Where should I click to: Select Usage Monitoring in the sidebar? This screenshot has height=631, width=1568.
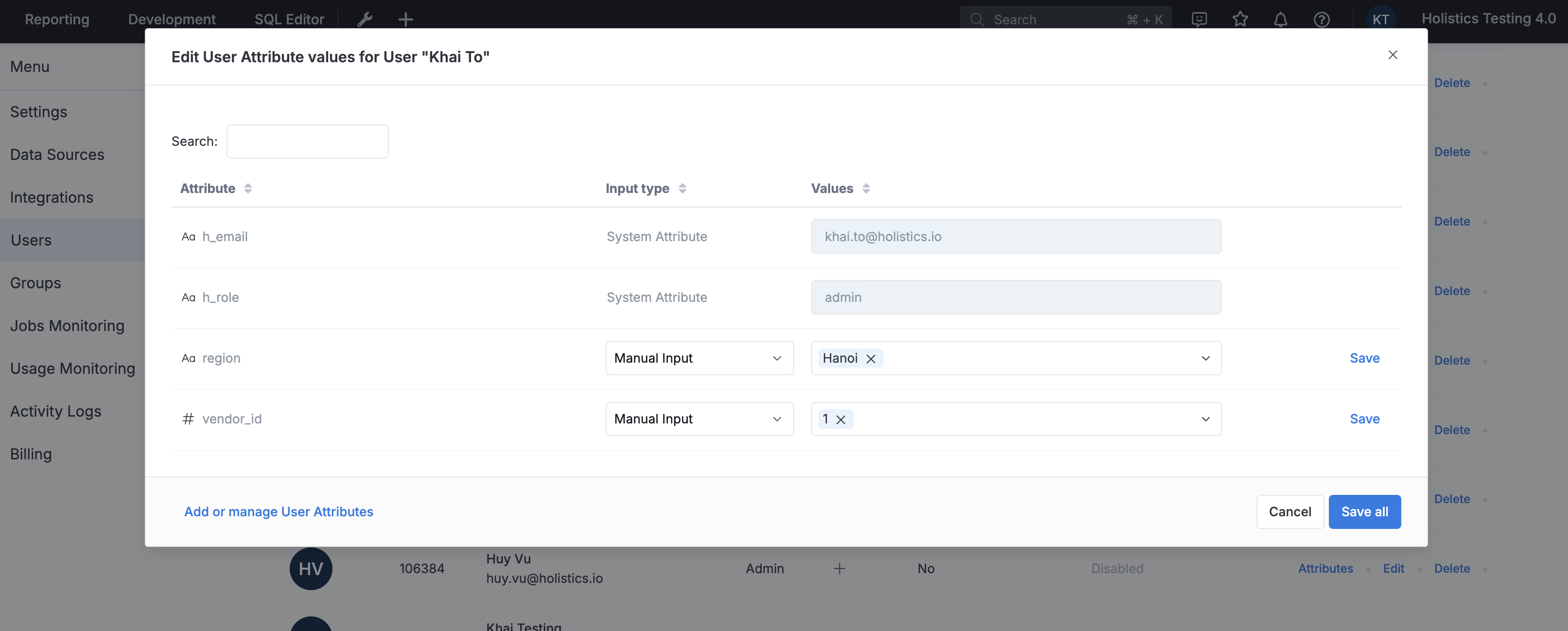point(72,368)
